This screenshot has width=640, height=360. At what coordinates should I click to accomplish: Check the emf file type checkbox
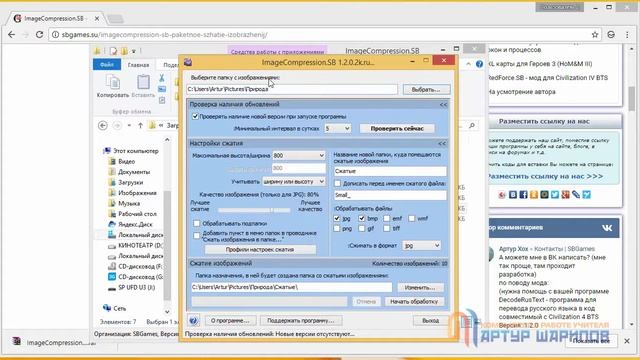pyautogui.click(x=387, y=218)
